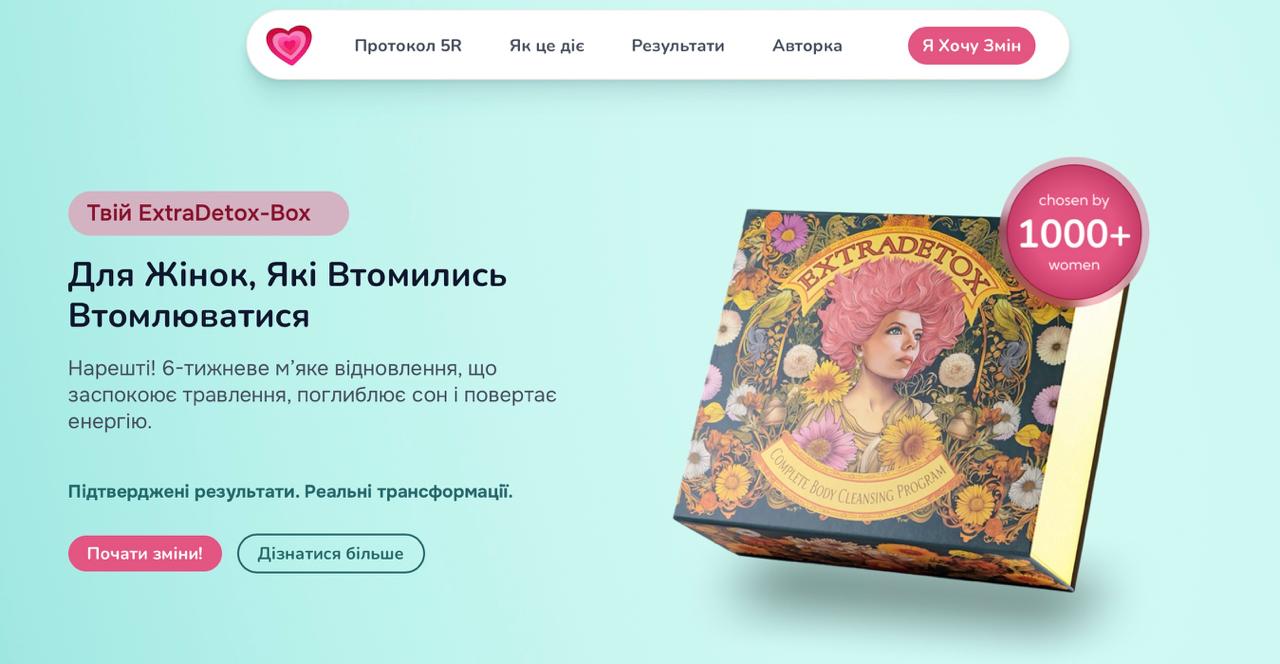Image resolution: width=1280 pixels, height=664 pixels.
Task: Click the Я Хочу Змін button
Action: pos(971,46)
